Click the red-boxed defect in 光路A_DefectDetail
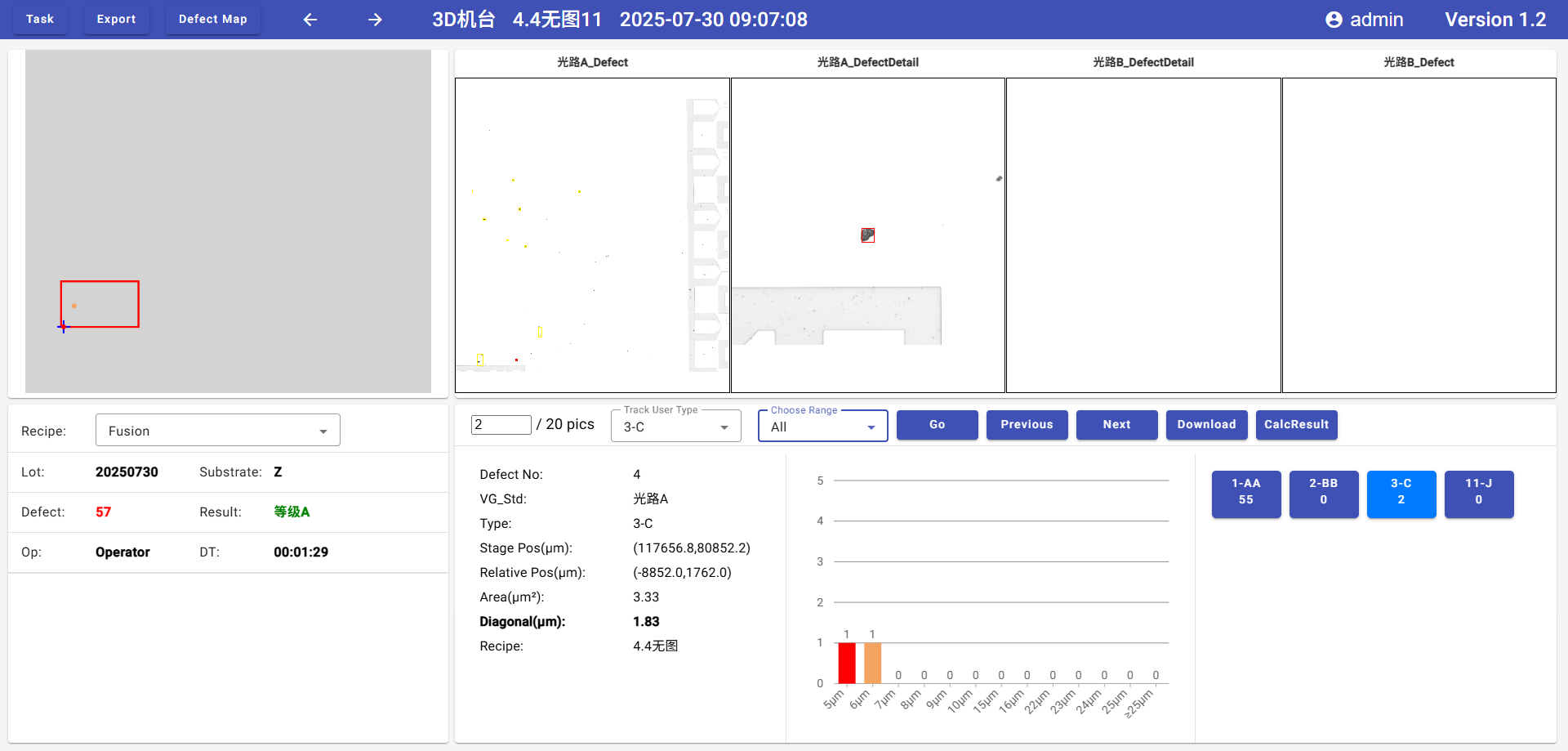Viewport: 1568px width, 751px height. (867, 235)
